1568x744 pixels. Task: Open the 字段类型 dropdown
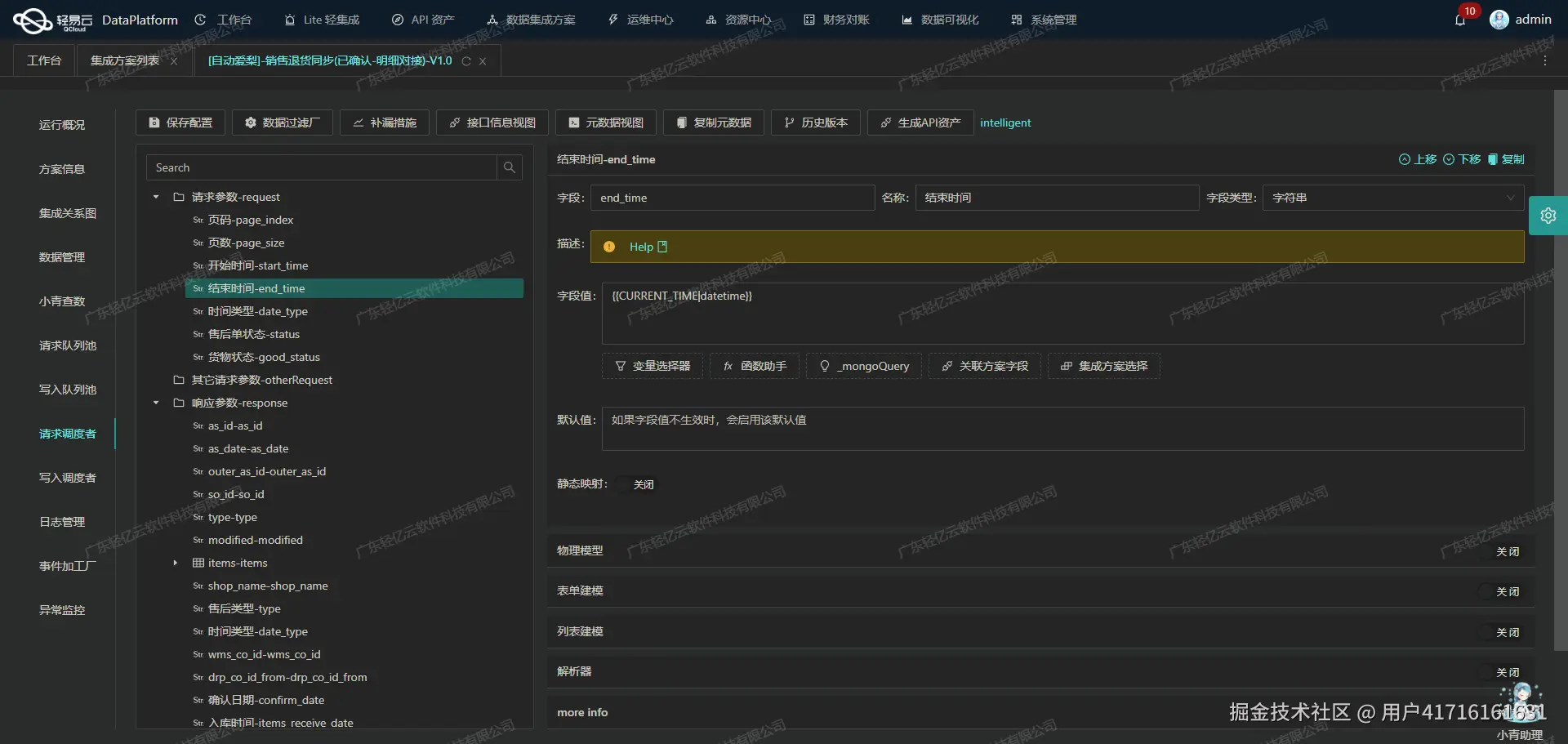pos(1393,198)
